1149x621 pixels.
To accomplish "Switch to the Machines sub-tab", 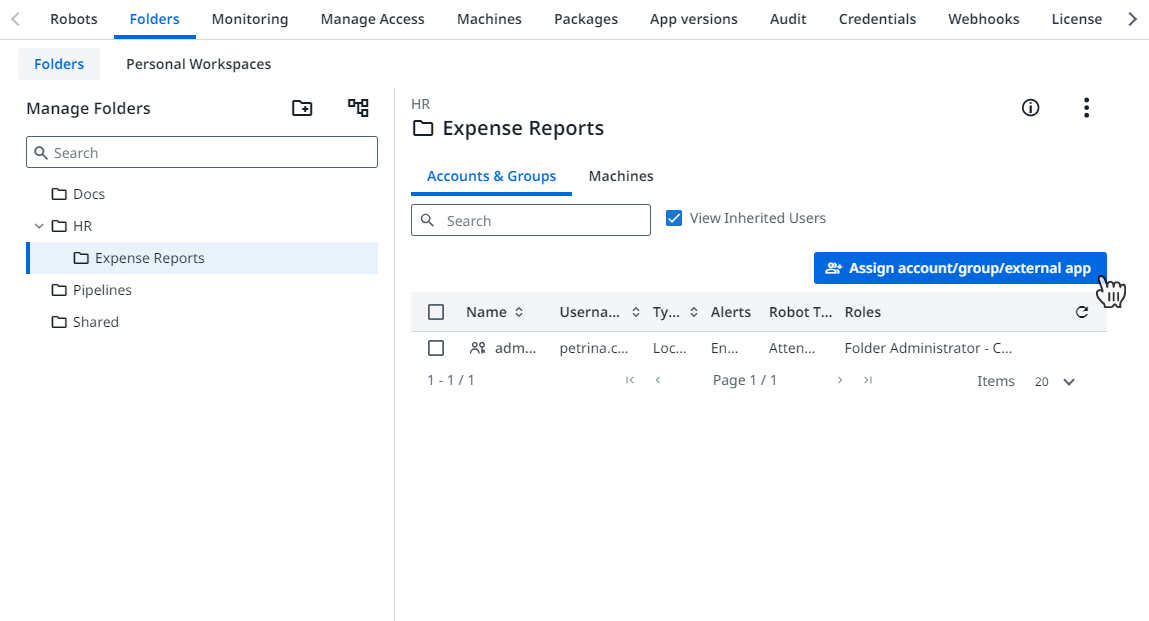I will (x=620, y=176).
